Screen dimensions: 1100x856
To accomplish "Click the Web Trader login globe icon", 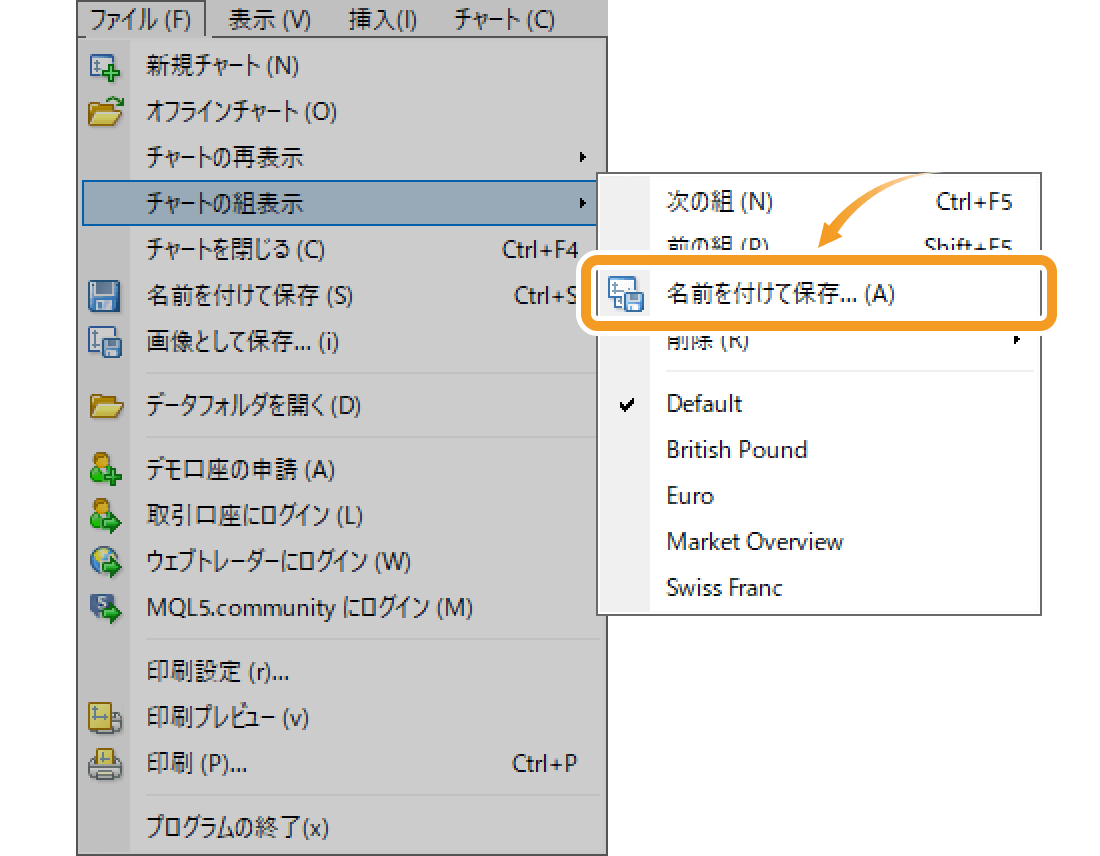I will [105, 561].
